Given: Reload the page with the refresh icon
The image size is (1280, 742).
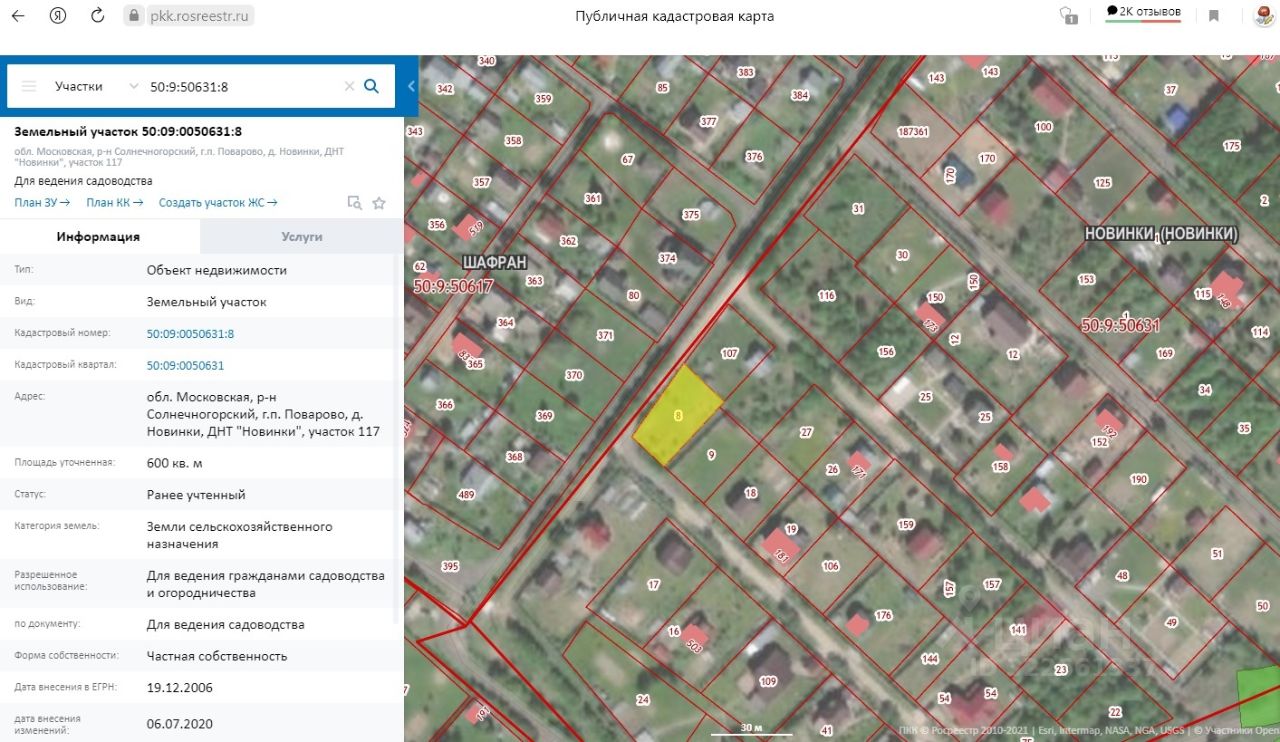Looking at the screenshot, I should pyautogui.click(x=97, y=16).
